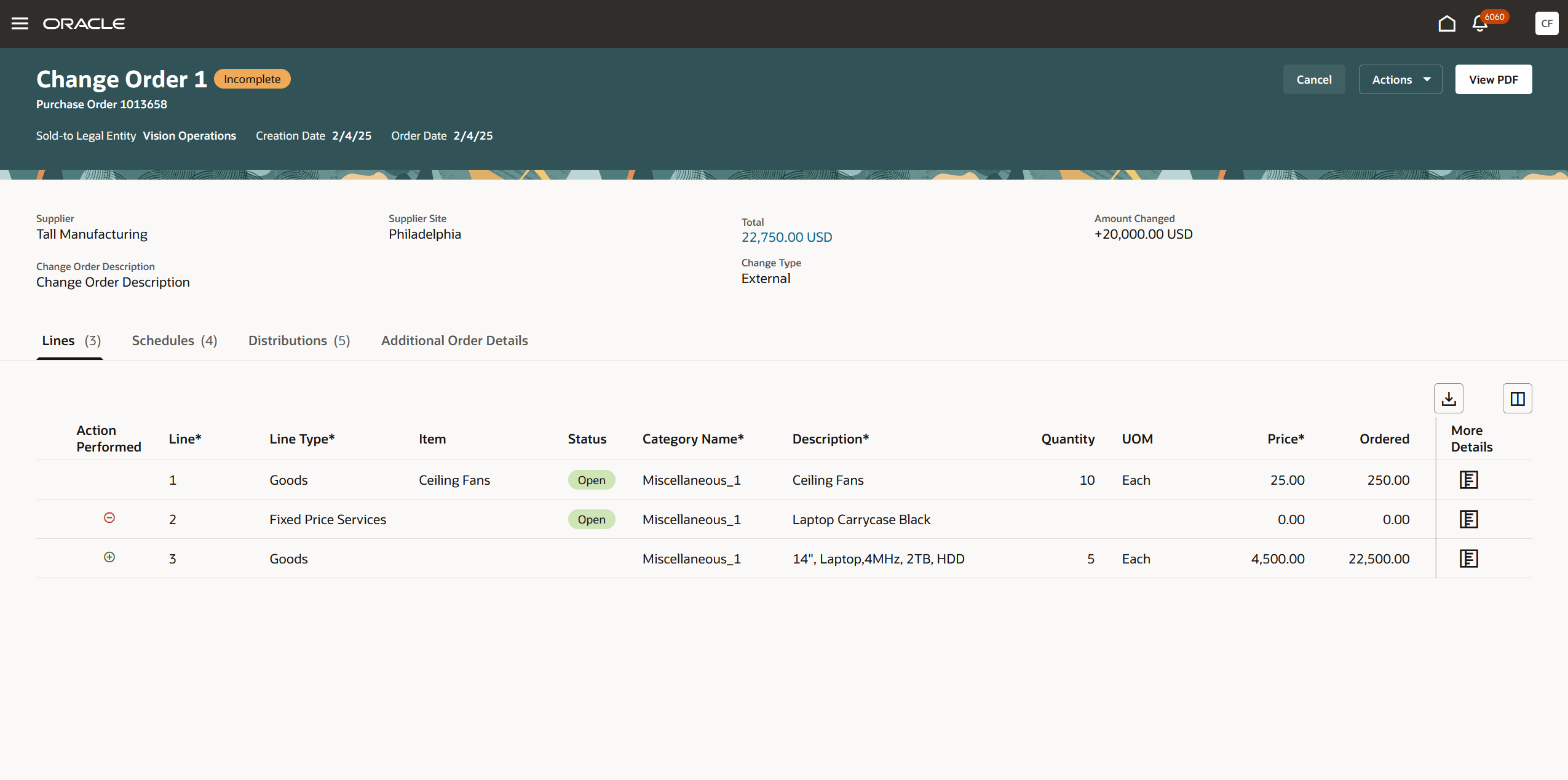Open the Additional Order Details tab

[454, 341]
